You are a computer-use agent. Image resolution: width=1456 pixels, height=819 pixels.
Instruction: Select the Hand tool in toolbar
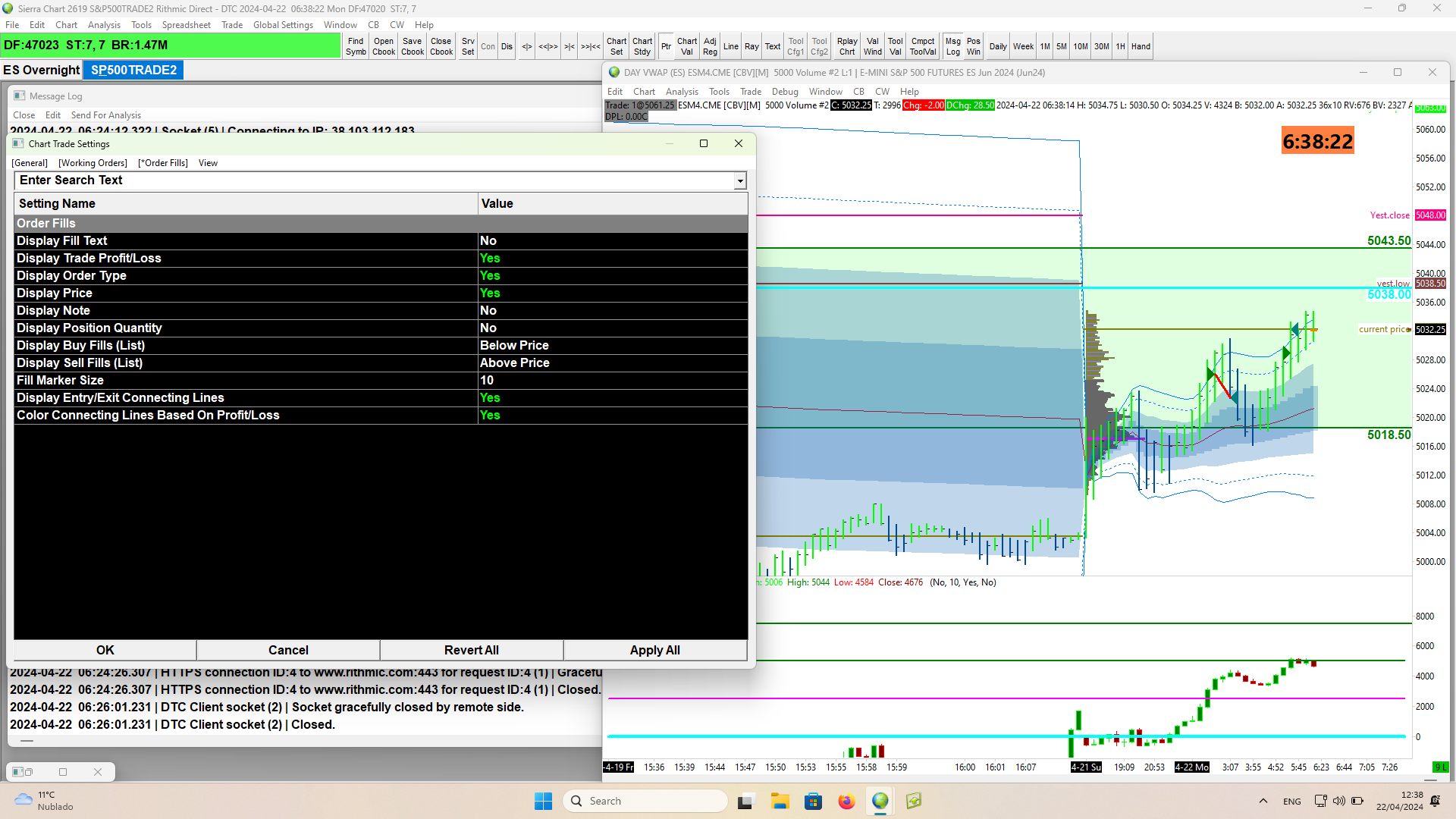coord(1141,46)
